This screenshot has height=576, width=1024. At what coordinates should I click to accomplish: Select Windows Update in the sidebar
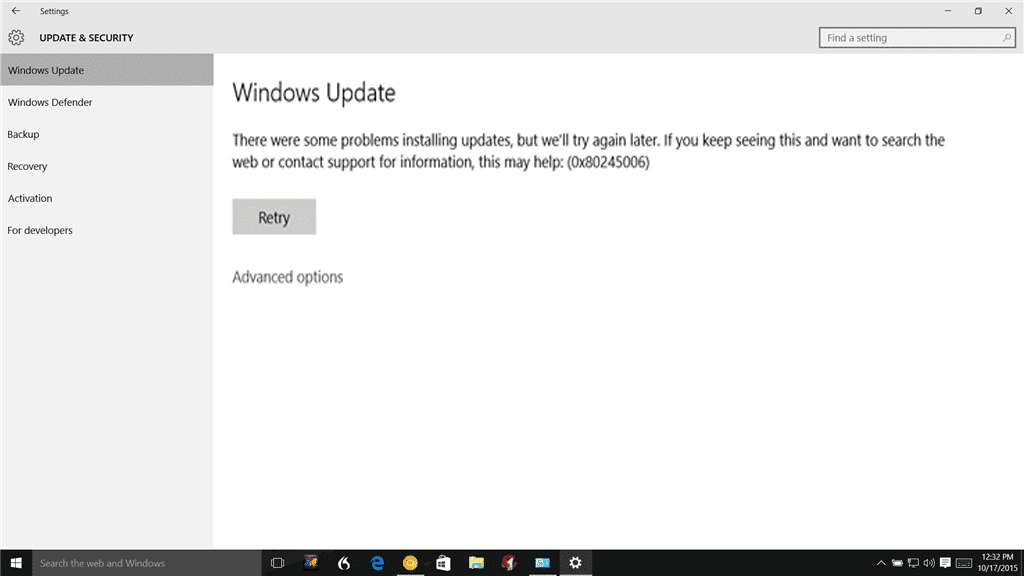[107, 70]
